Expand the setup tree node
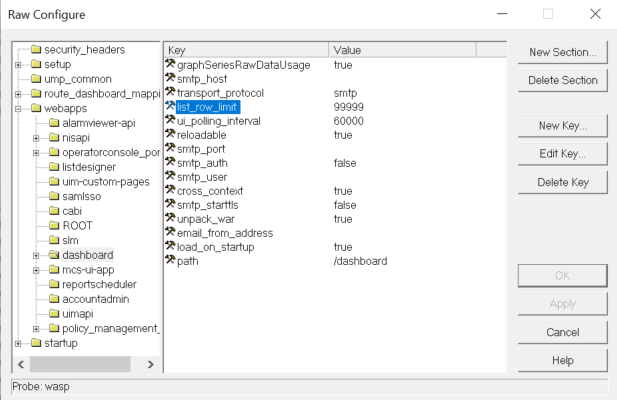The image size is (617, 400). [19, 65]
